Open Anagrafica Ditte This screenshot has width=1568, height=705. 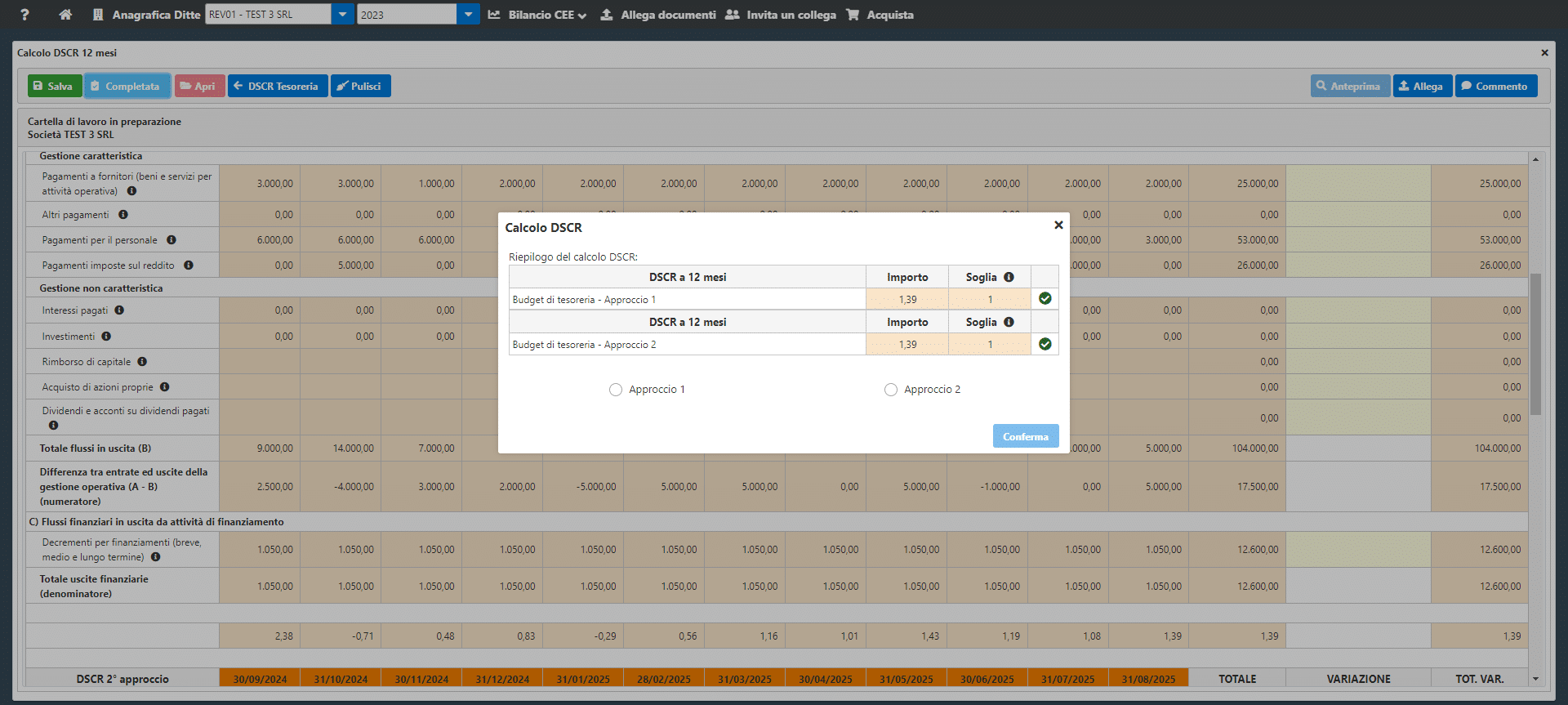pos(146,15)
